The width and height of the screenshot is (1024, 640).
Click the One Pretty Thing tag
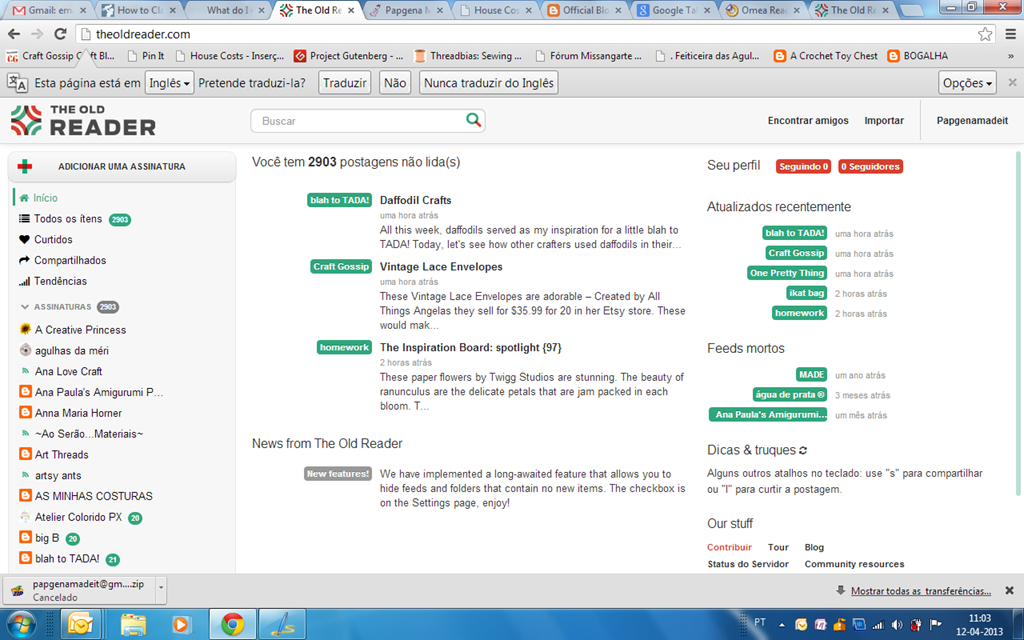pyautogui.click(x=786, y=273)
